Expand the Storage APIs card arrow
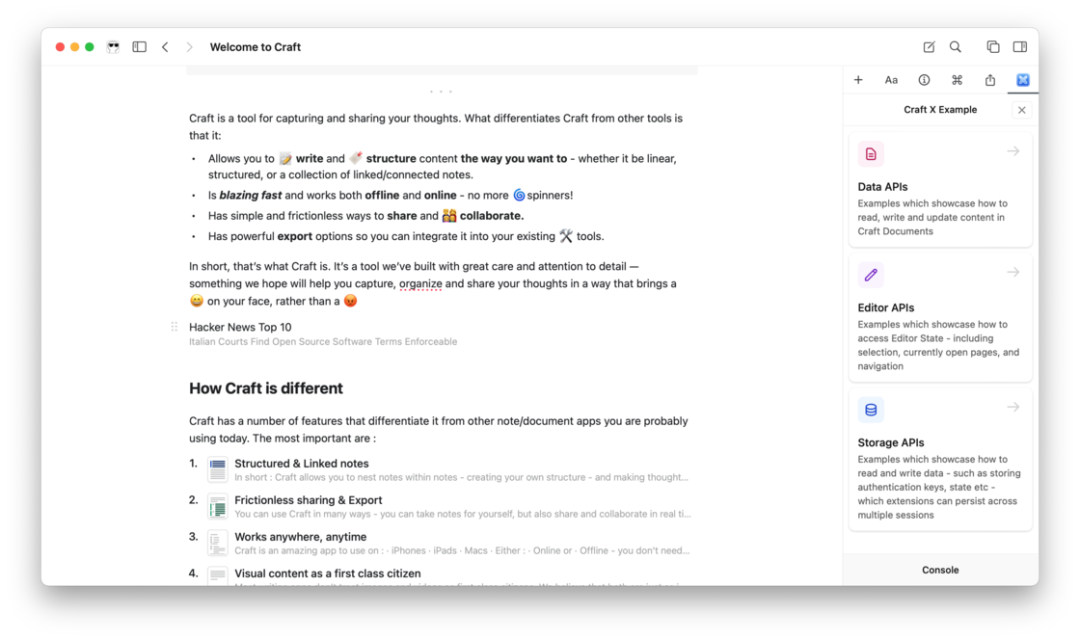The image size is (1080, 640). (1013, 407)
